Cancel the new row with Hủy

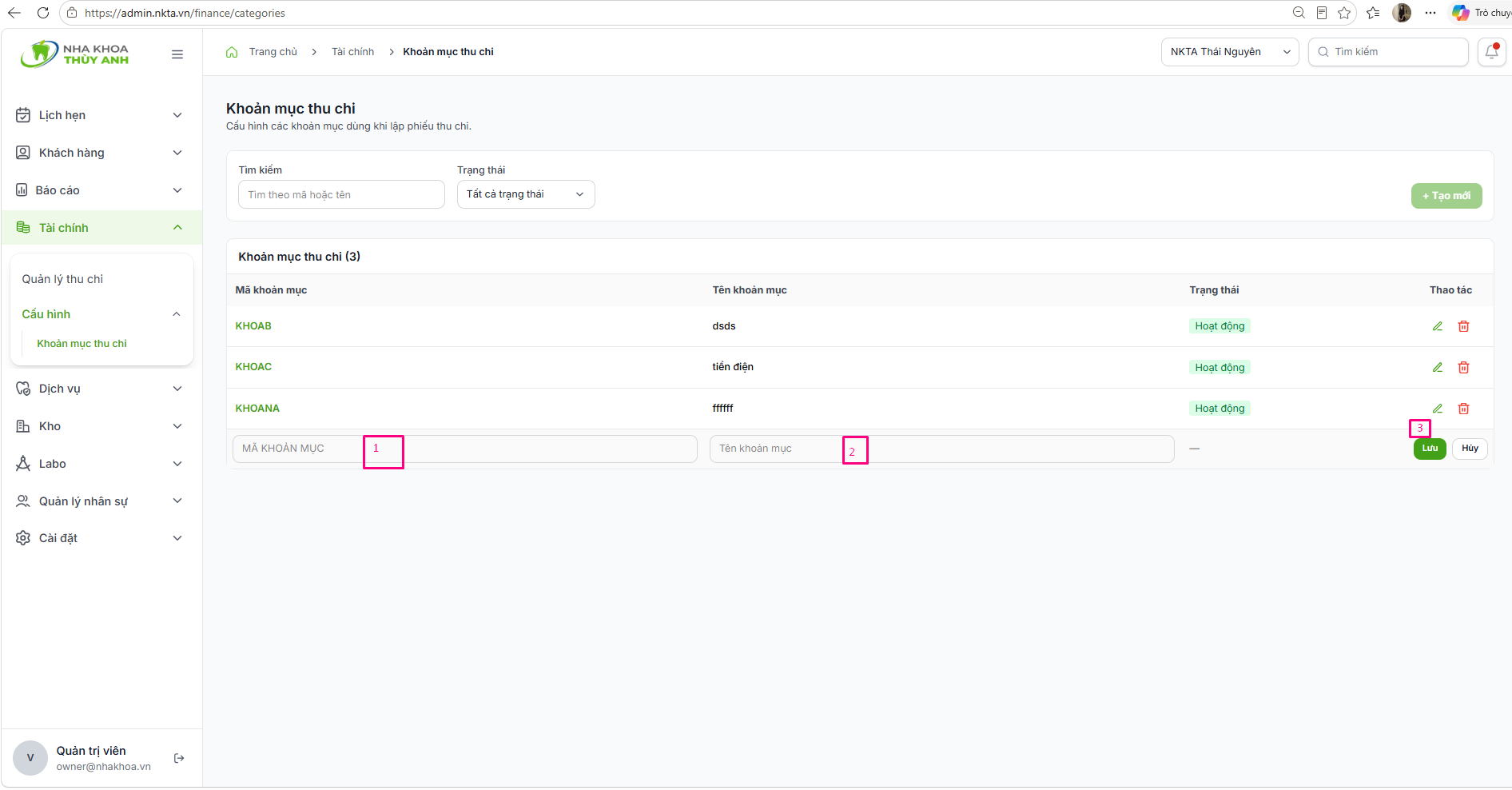tap(1470, 449)
